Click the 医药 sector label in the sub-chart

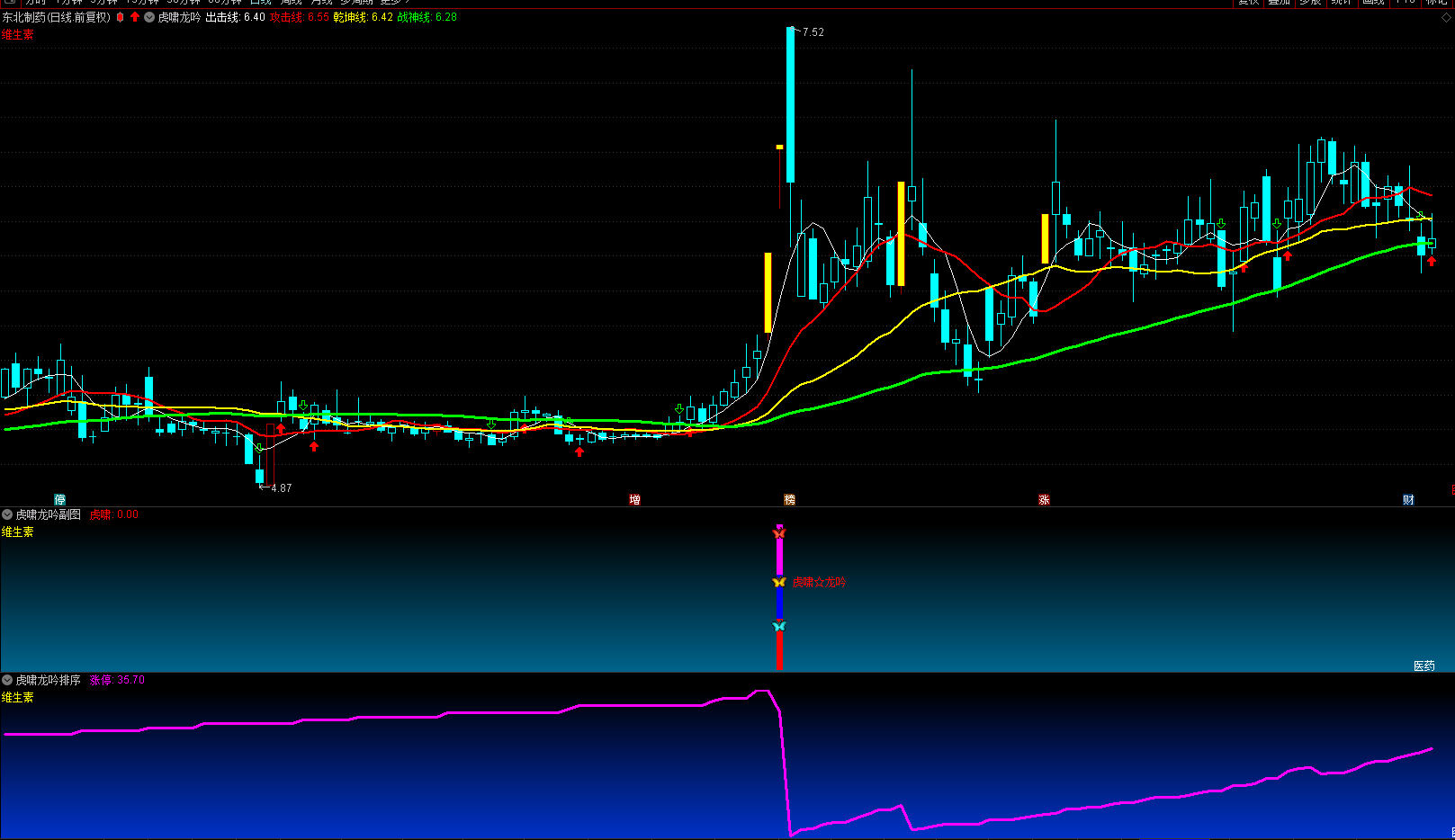point(1424,666)
